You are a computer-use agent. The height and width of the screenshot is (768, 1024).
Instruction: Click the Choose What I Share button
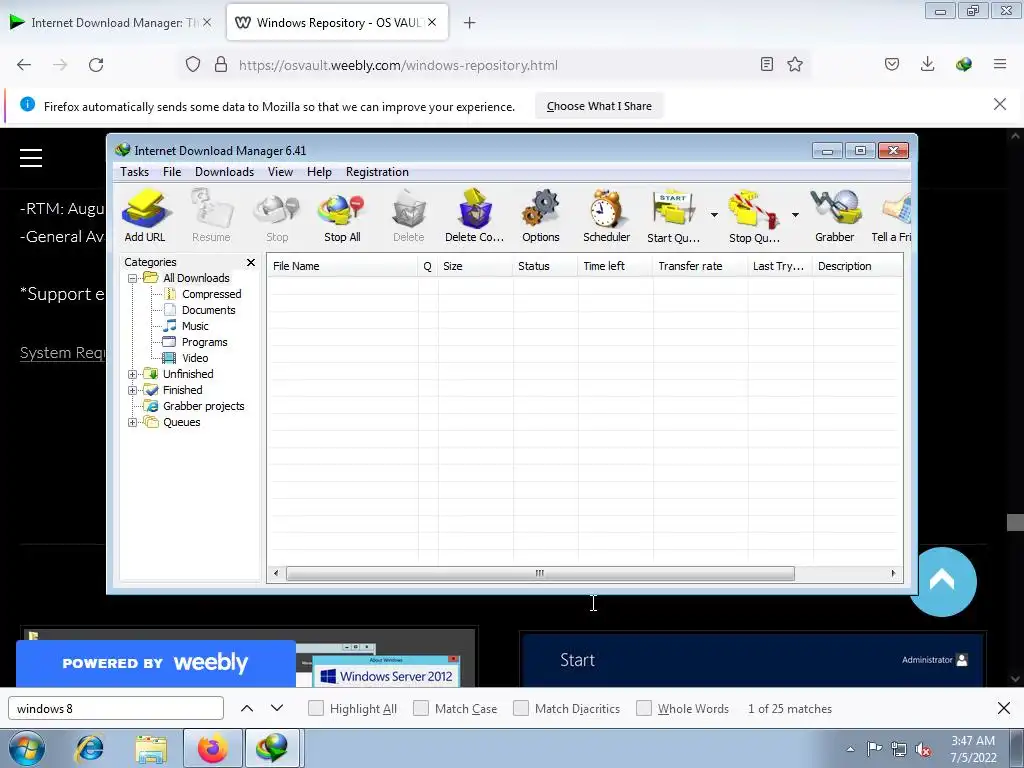pyautogui.click(x=599, y=106)
